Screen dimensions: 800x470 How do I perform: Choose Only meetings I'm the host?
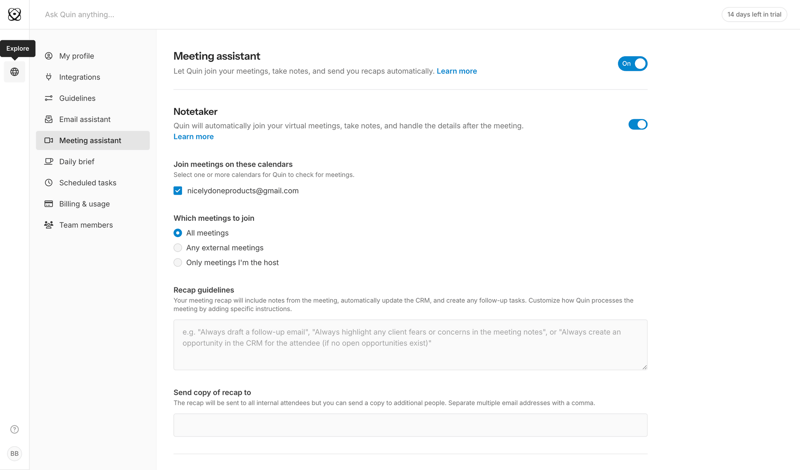click(178, 263)
